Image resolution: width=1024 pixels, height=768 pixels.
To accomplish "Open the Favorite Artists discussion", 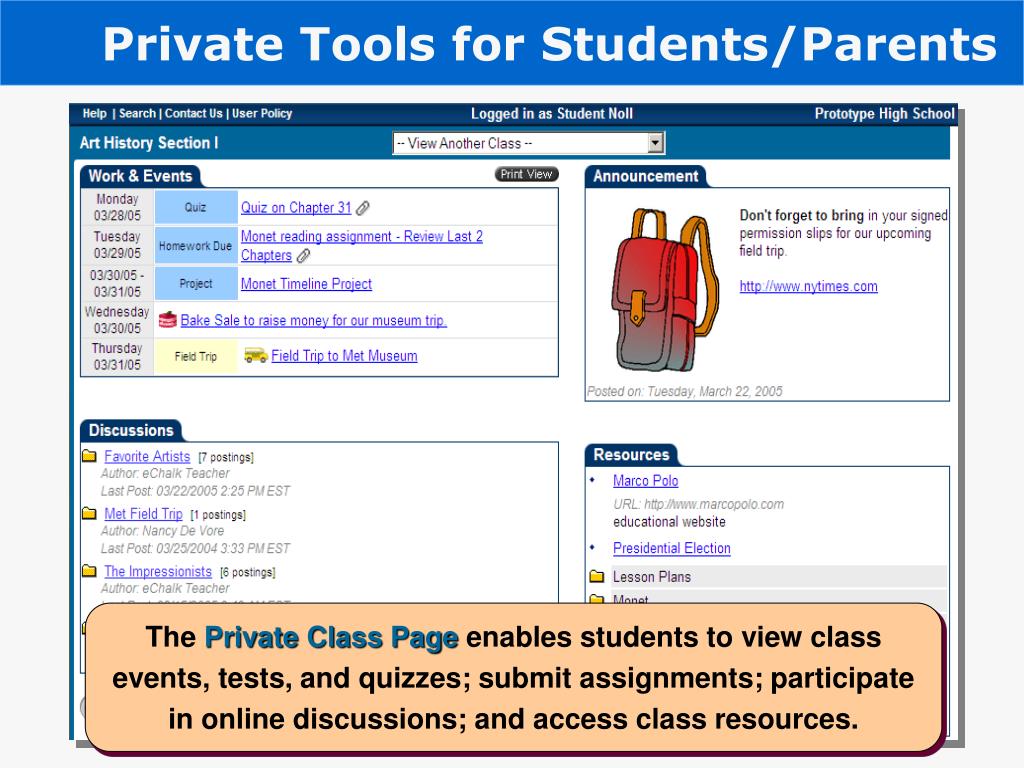I will (x=147, y=456).
